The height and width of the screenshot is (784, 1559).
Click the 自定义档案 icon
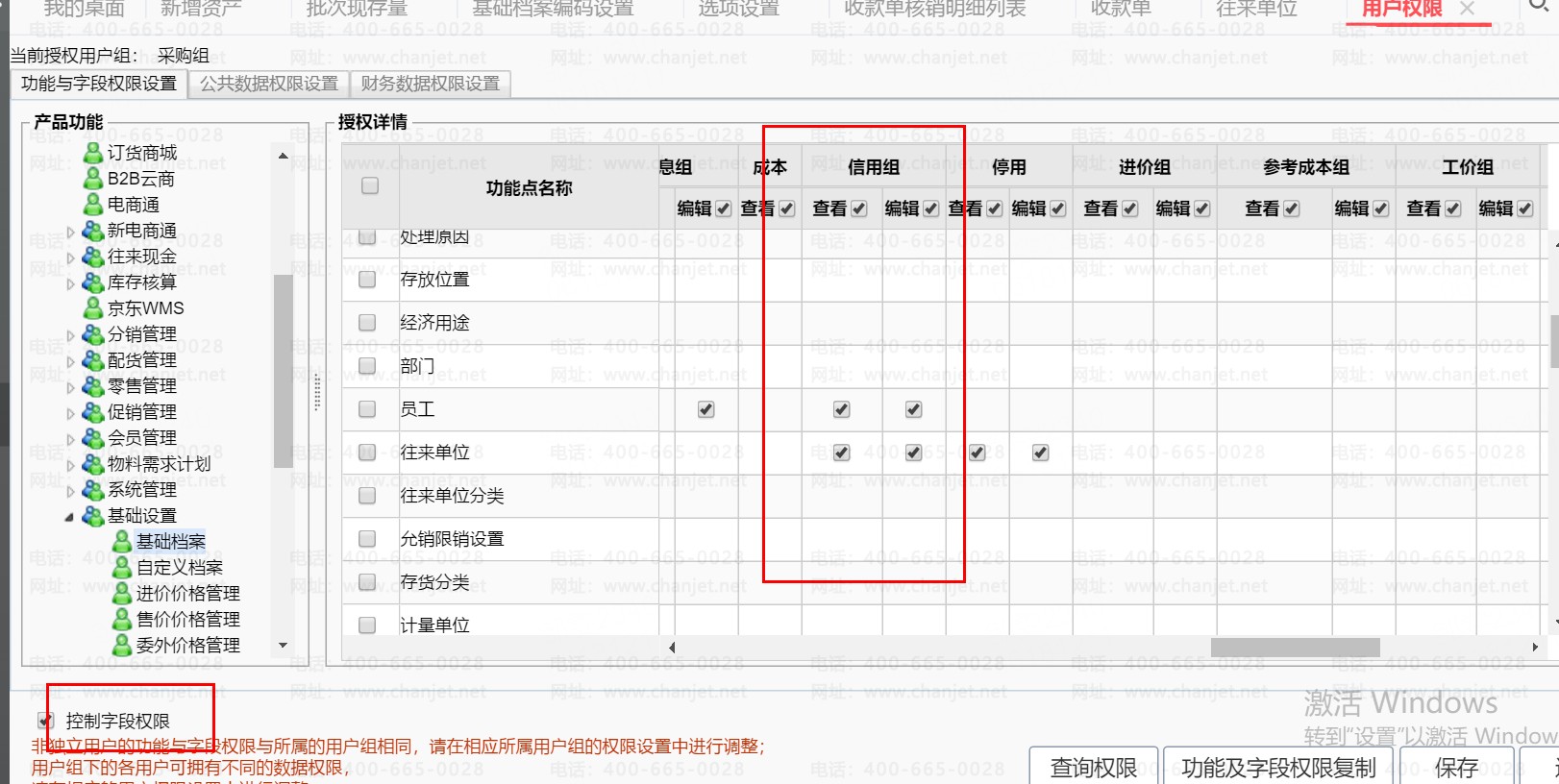coord(122,568)
